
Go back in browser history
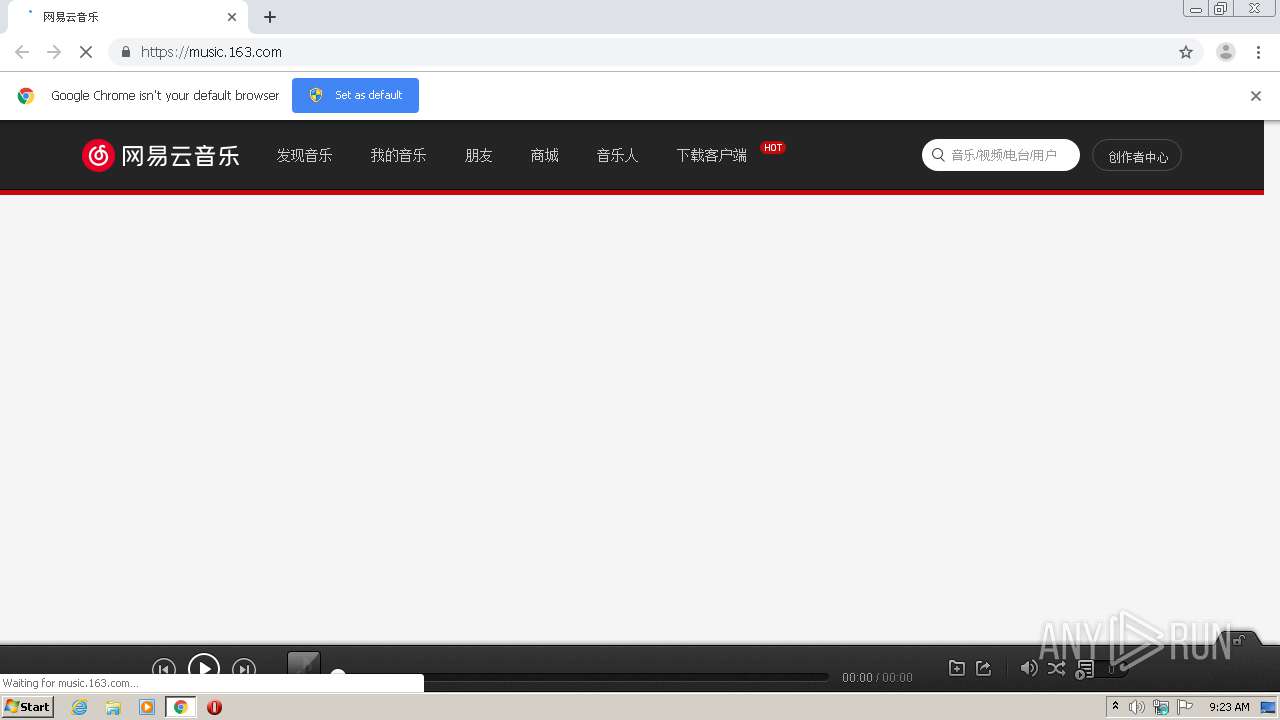coord(22,52)
